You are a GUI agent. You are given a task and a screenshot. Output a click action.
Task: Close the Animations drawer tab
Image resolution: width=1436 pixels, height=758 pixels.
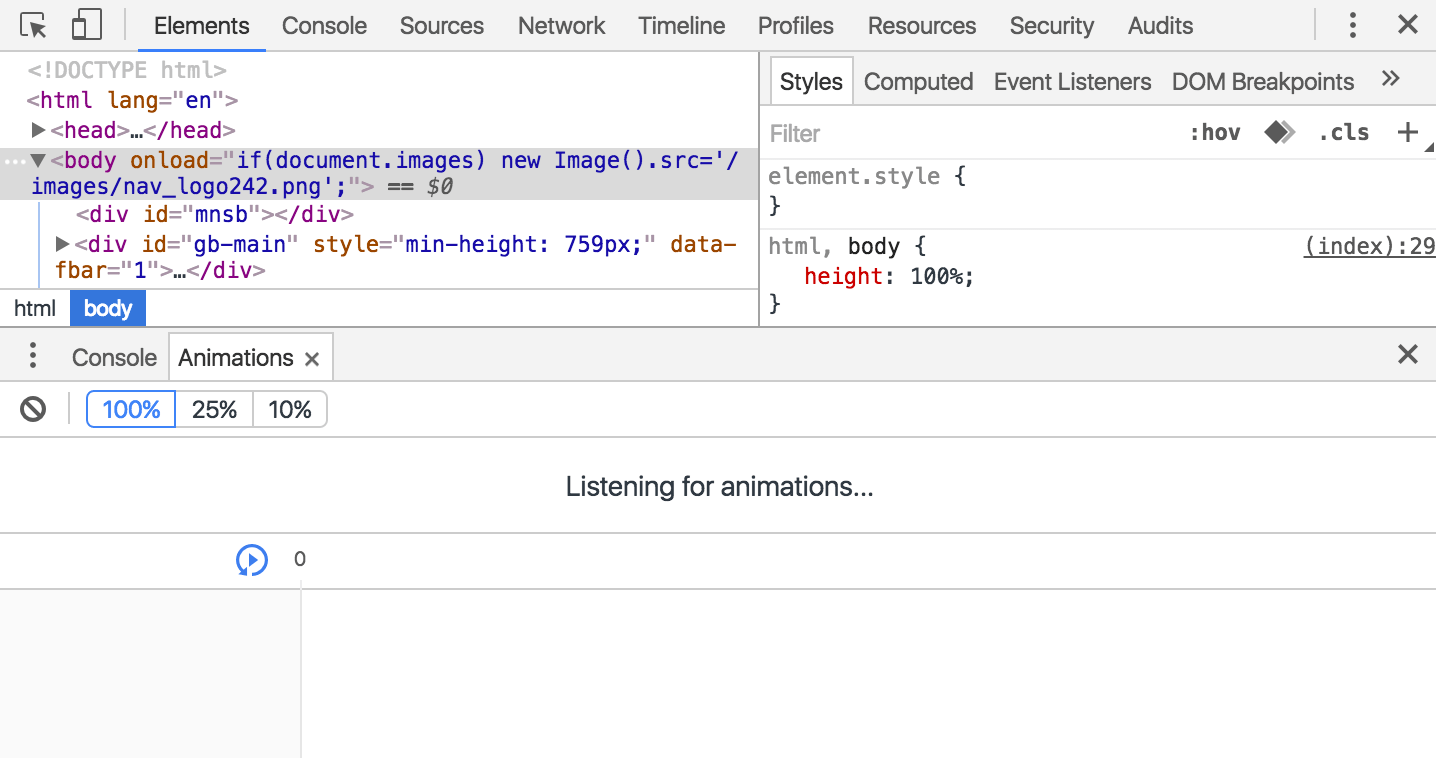[312, 359]
